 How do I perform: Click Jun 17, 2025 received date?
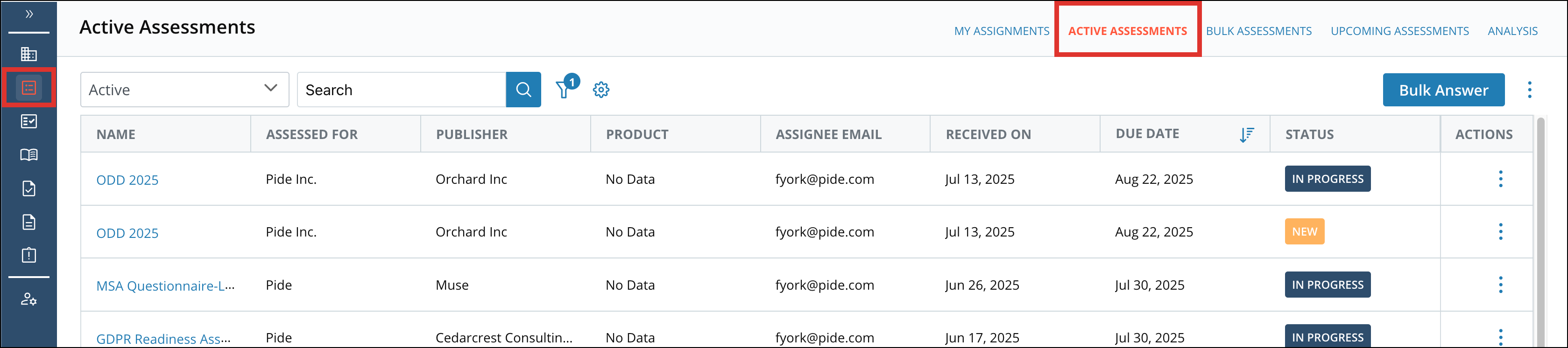coord(982,338)
